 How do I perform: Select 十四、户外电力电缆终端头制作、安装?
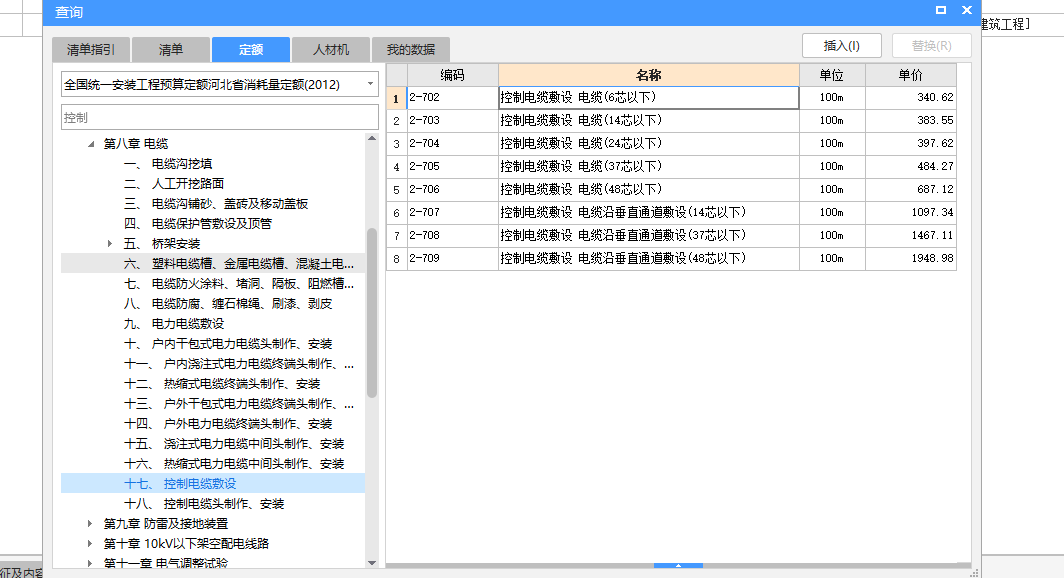(x=228, y=423)
